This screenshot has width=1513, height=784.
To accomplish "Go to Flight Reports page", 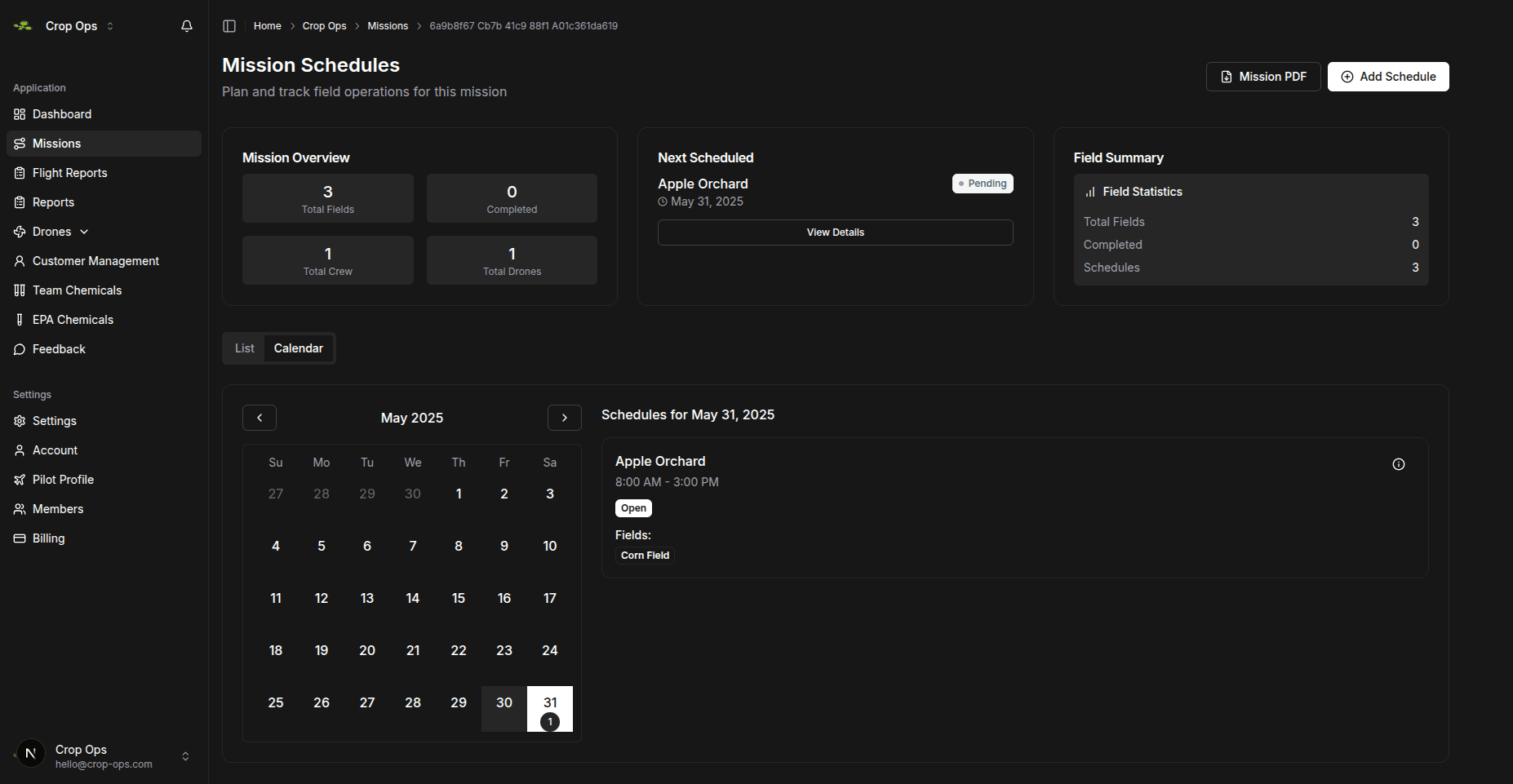I will click(x=104, y=173).
